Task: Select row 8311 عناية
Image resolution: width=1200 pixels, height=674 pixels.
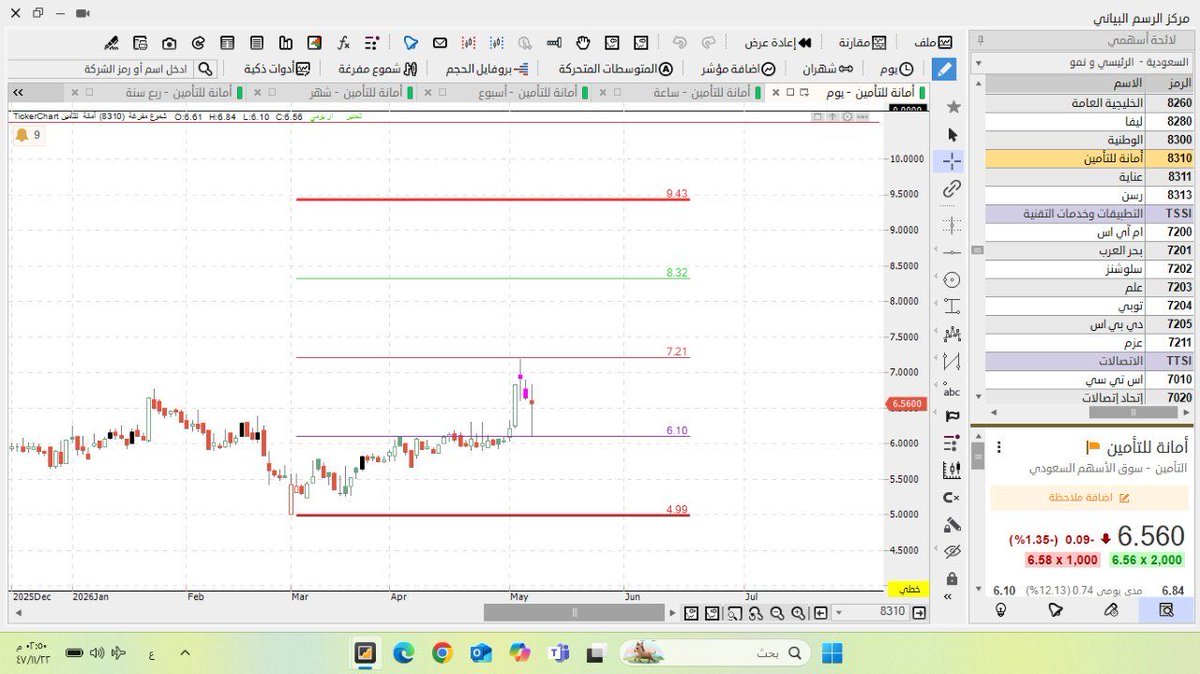Action: [x=1090, y=176]
